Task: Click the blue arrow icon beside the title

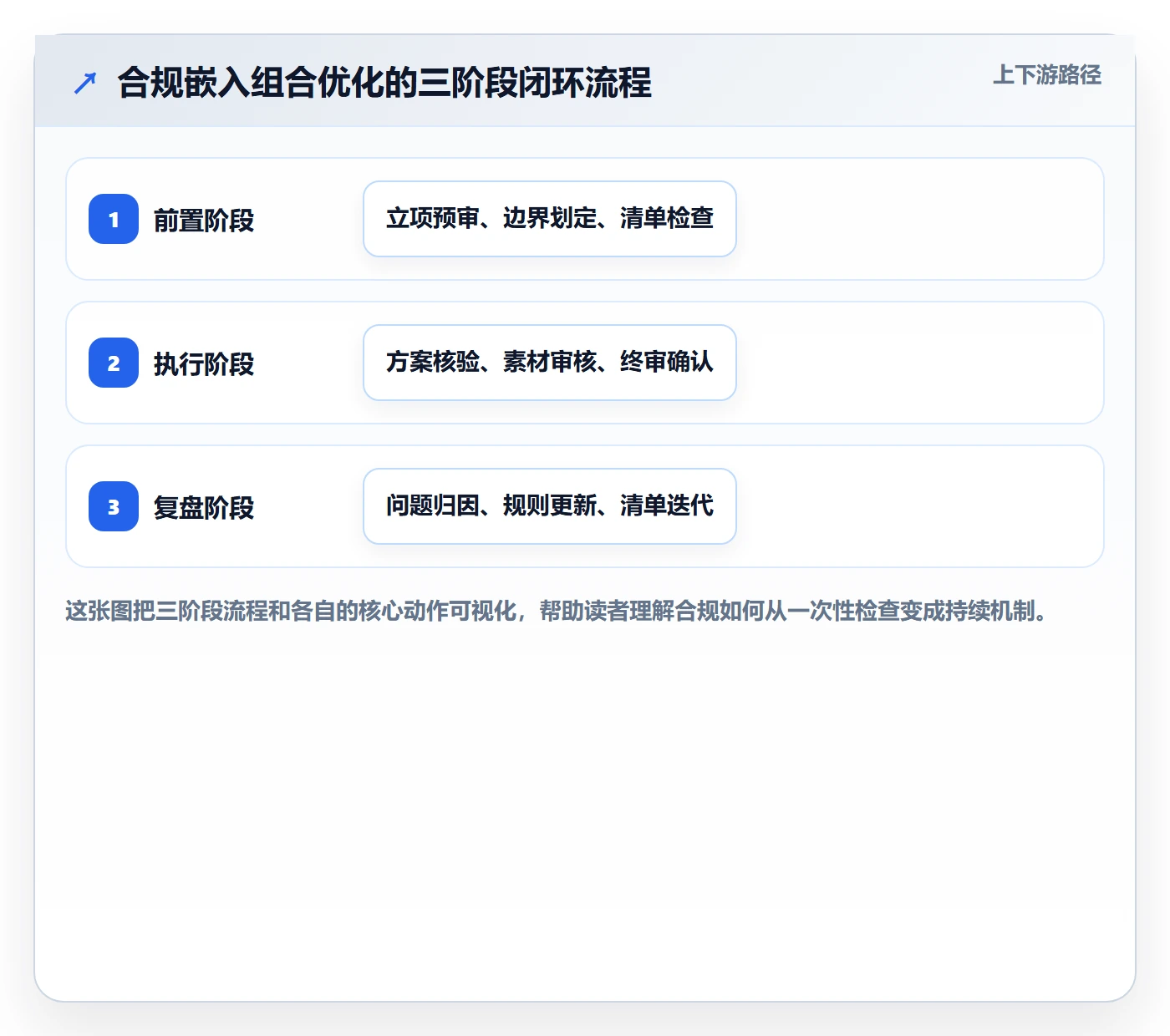Action: 85,83
